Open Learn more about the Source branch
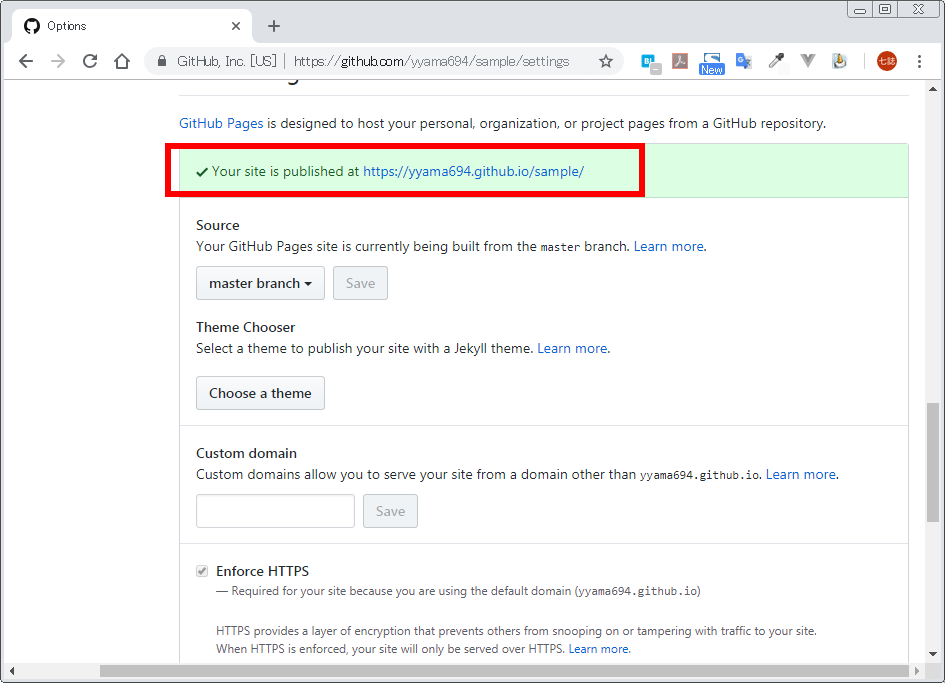This screenshot has width=945, height=683. [x=668, y=247]
